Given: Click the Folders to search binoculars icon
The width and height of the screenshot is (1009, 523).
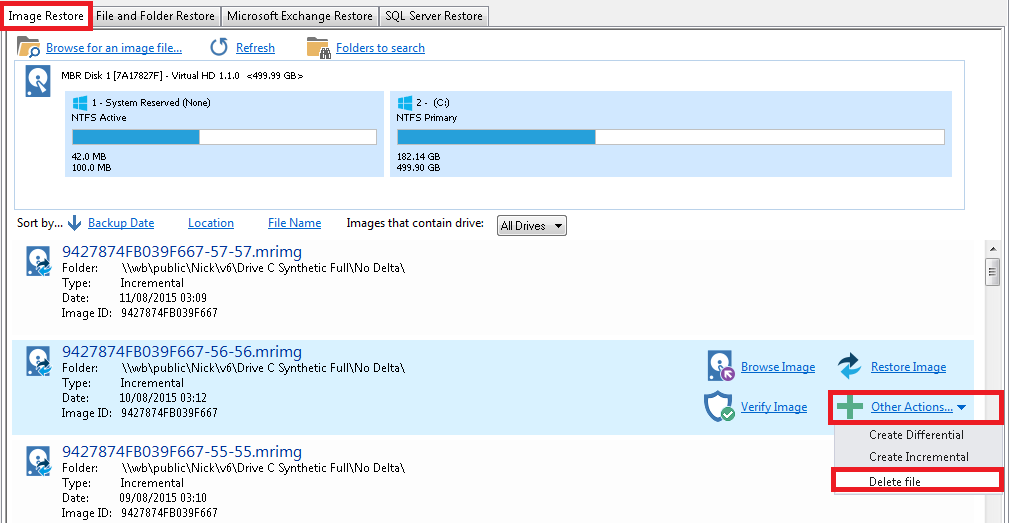Looking at the screenshot, I should coord(318,47).
